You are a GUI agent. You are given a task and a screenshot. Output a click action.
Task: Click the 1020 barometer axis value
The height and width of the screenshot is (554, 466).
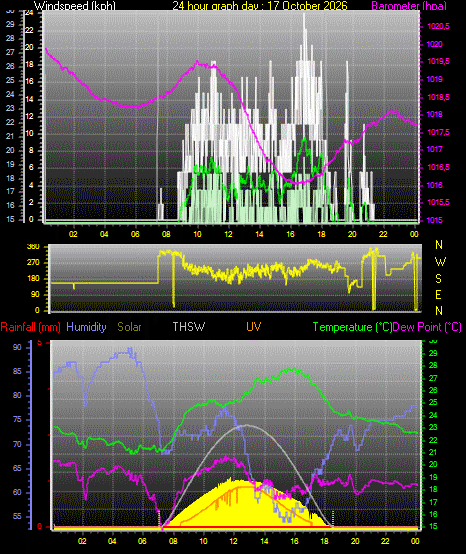pos(435,44)
